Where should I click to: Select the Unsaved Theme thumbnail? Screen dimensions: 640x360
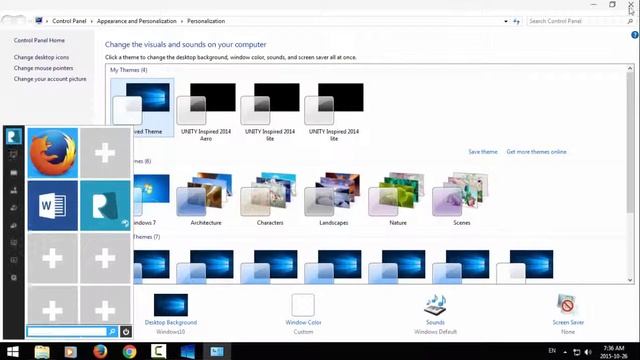pos(142,107)
